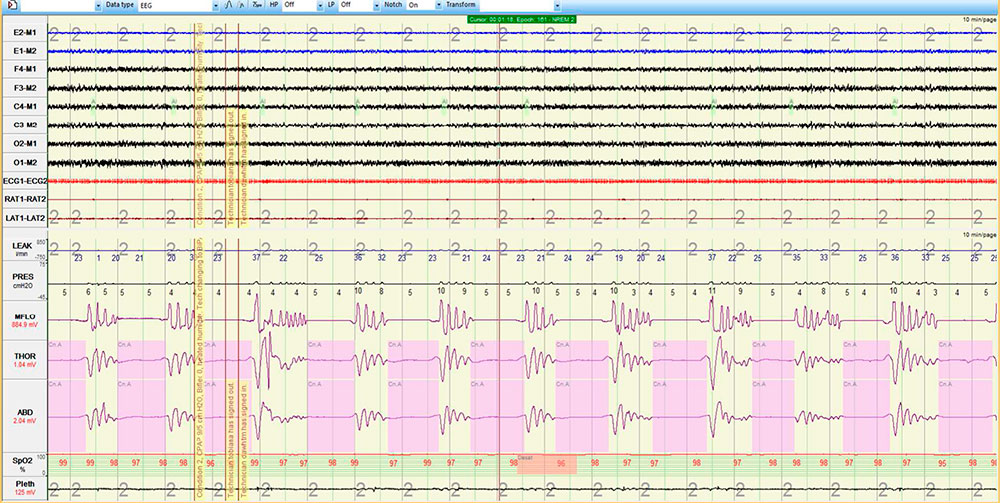Screen dimensions: 1000x503
Task: Click the 125 mV value under Pleth
Action: coord(24,493)
